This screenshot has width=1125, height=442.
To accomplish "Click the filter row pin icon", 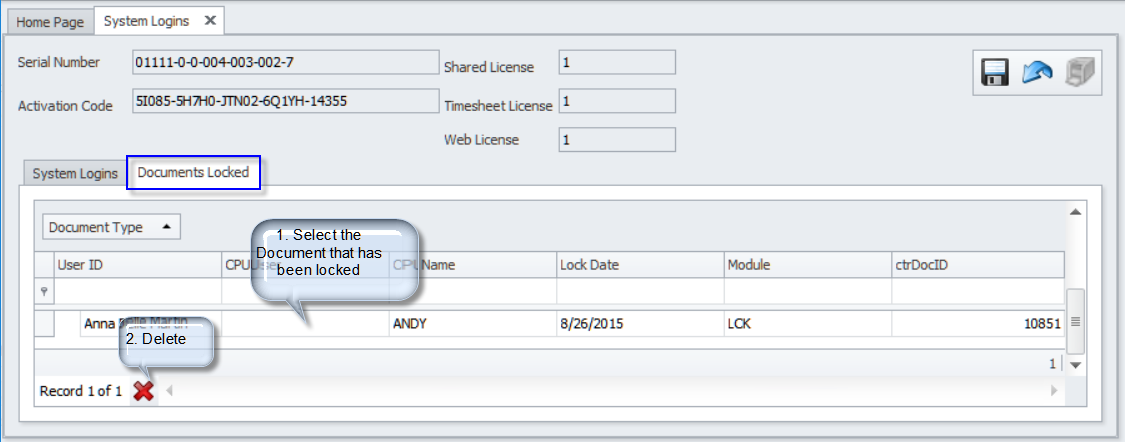I will tap(41, 292).
